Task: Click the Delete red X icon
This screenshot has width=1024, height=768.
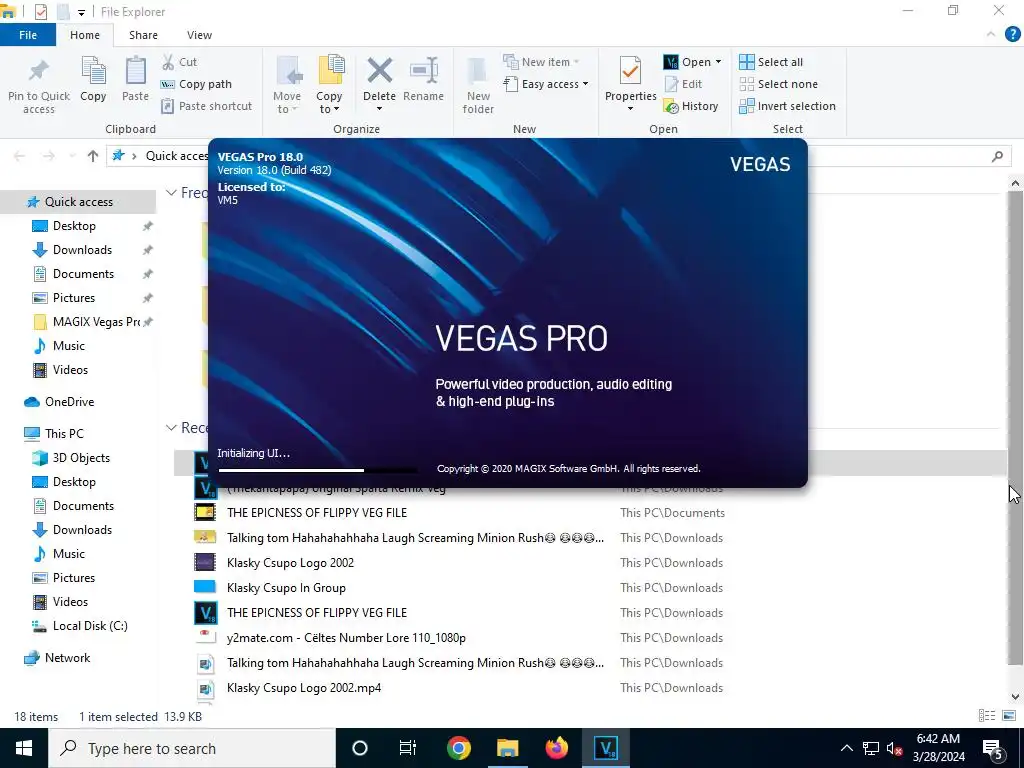Action: 379,71
